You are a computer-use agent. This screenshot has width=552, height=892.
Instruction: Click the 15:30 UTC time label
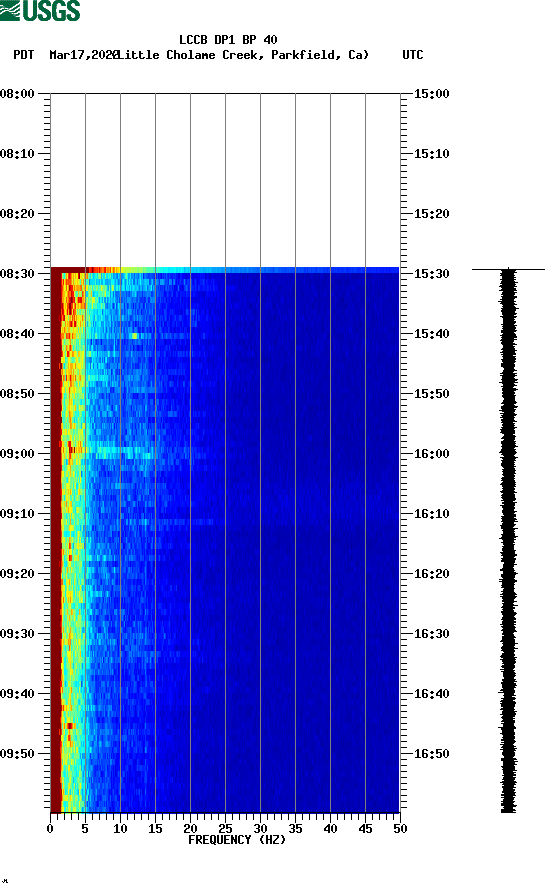tap(431, 274)
